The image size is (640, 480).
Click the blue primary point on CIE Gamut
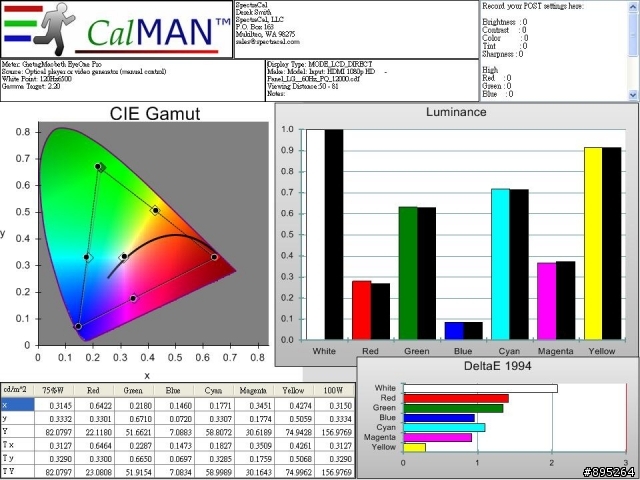click(78, 326)
